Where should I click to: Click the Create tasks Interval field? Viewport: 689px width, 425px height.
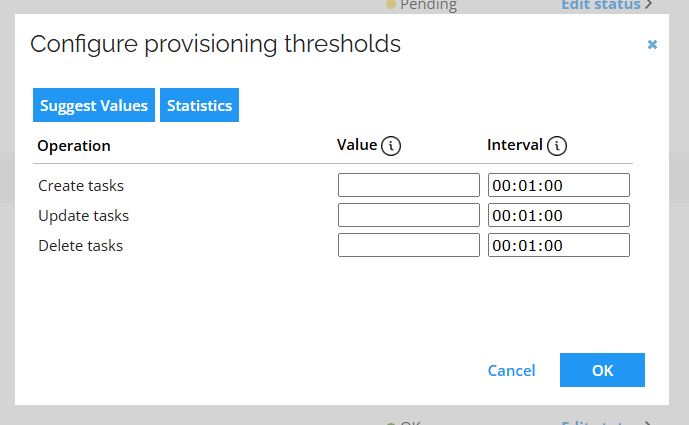[x=558, y=185]
